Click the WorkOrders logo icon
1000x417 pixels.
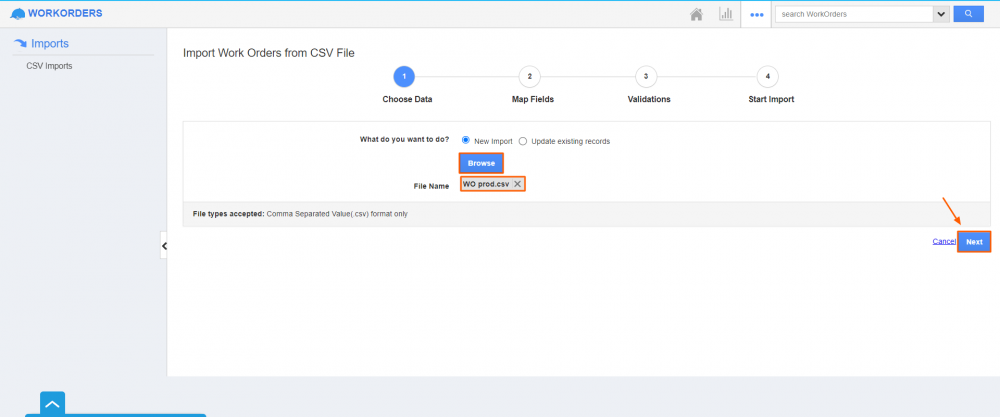[x=17, y=14]
